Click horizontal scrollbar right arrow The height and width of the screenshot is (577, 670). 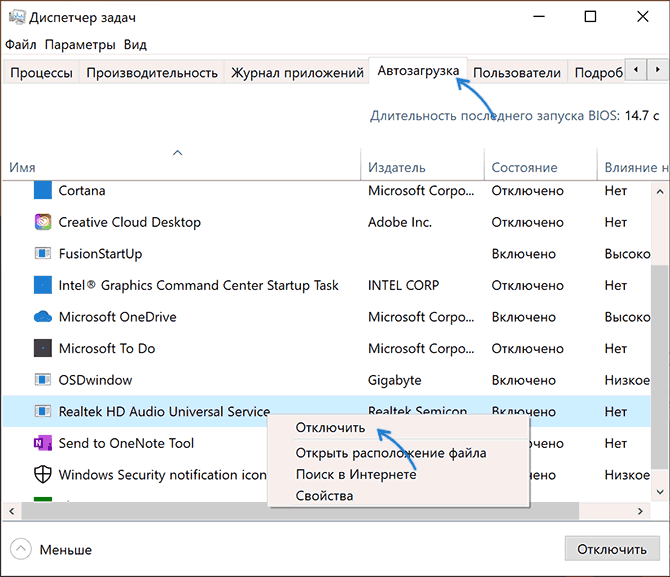pyautogui.click(x=640, y=511)
